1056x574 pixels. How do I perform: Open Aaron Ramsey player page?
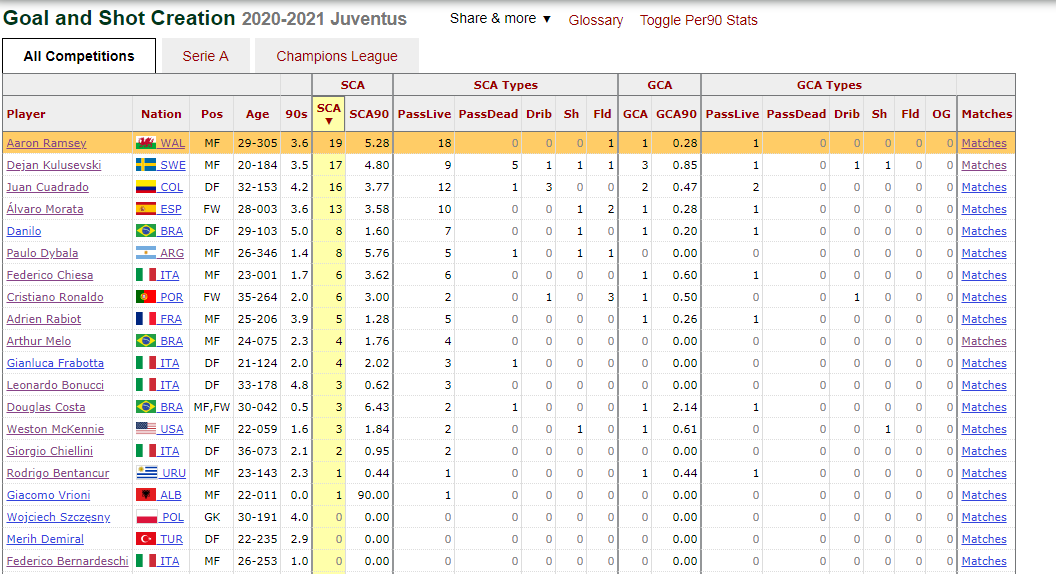click(x=46, y=143)
